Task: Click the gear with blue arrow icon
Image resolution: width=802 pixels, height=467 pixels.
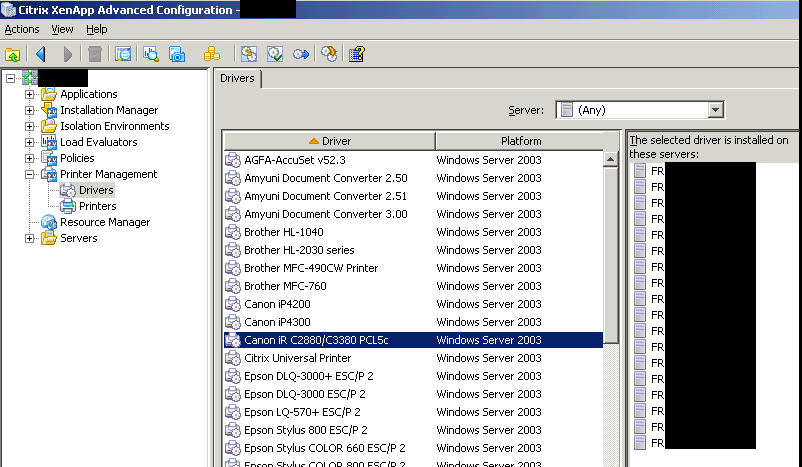Action: pos(301,54)
